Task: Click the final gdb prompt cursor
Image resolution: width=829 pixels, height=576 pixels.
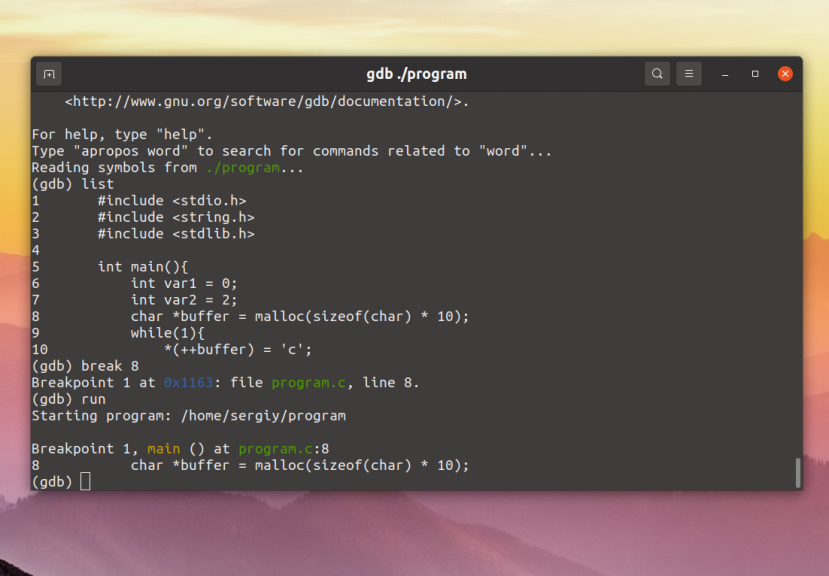Action: 85,482
